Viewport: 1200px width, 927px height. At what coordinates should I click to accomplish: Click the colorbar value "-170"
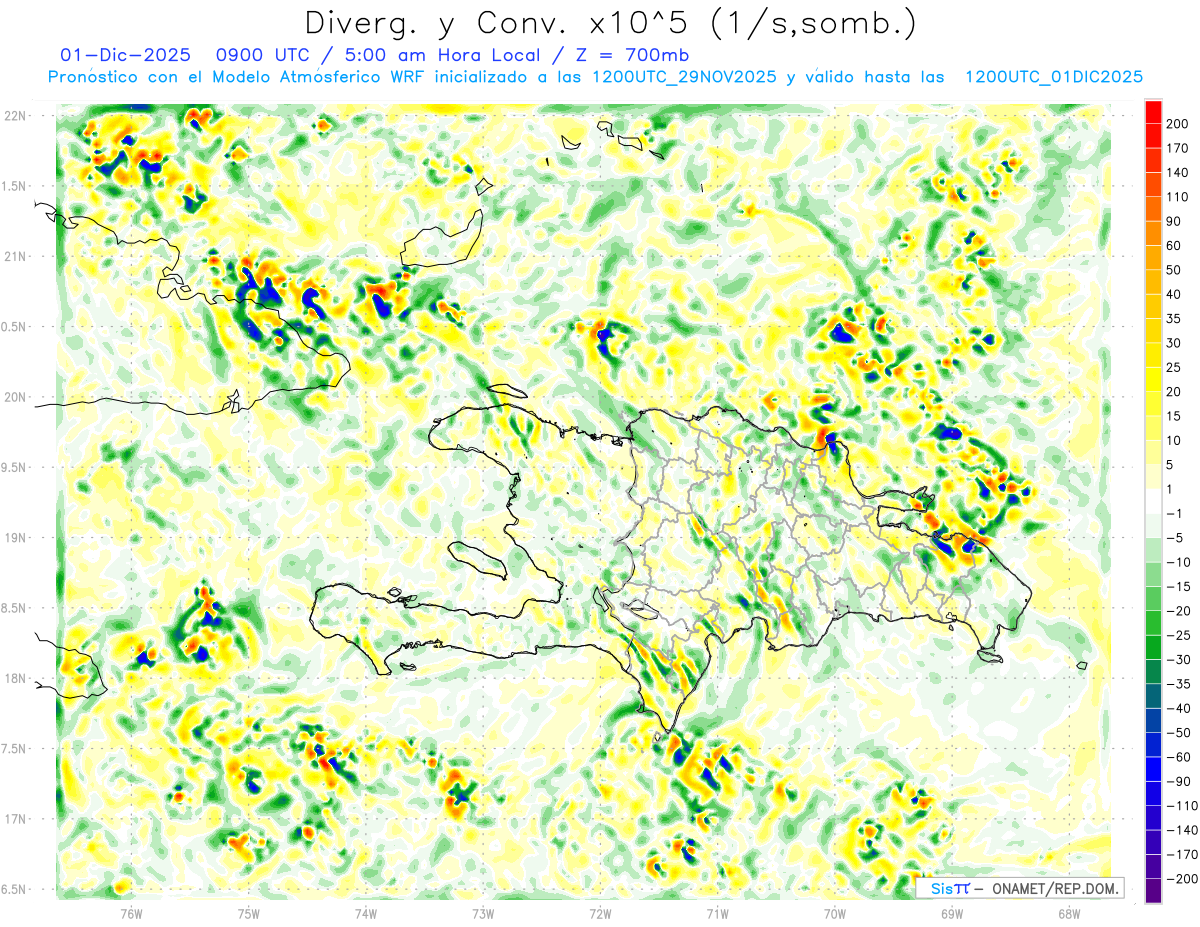[1181, 854]
